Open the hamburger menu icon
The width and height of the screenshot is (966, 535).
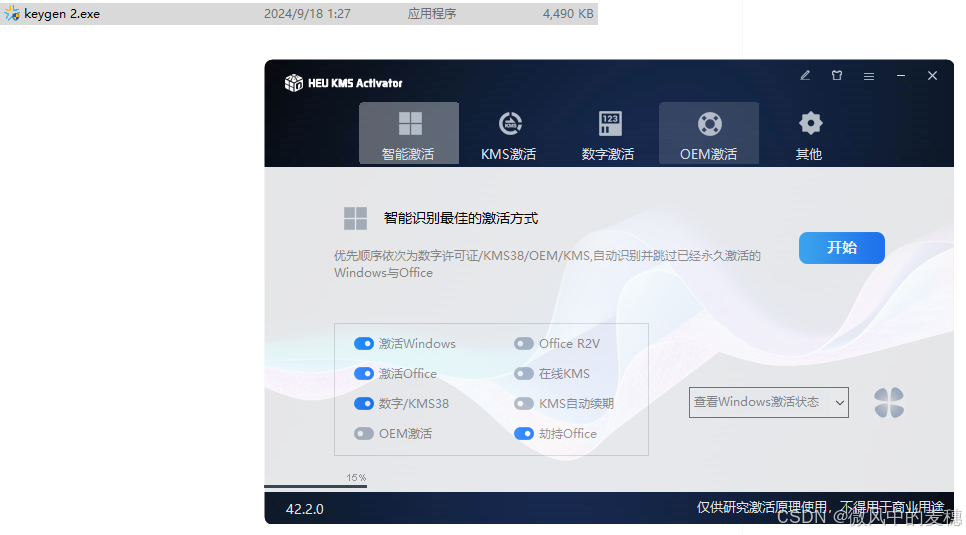pos(869,76)
